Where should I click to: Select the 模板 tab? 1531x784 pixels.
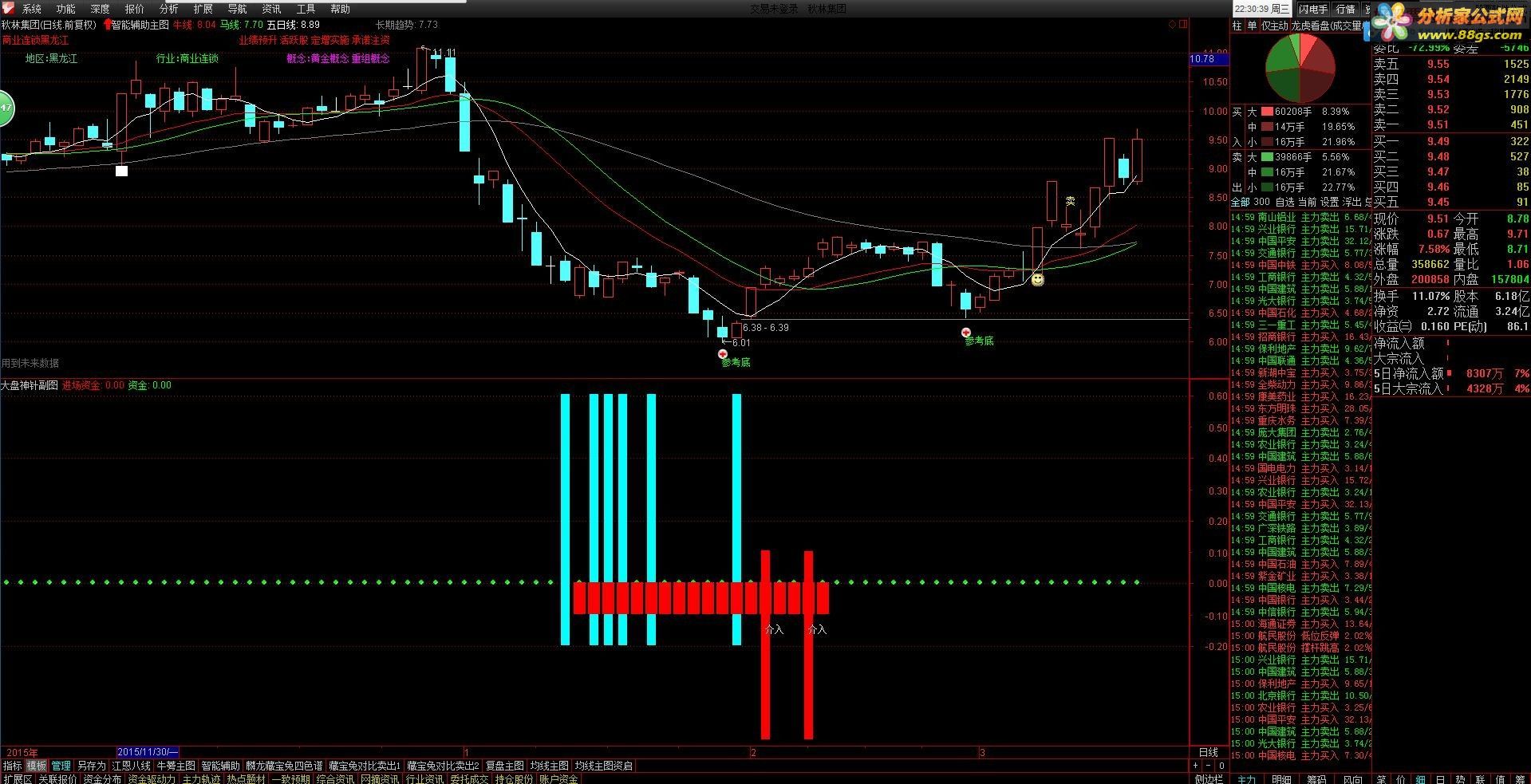[37, 766]
